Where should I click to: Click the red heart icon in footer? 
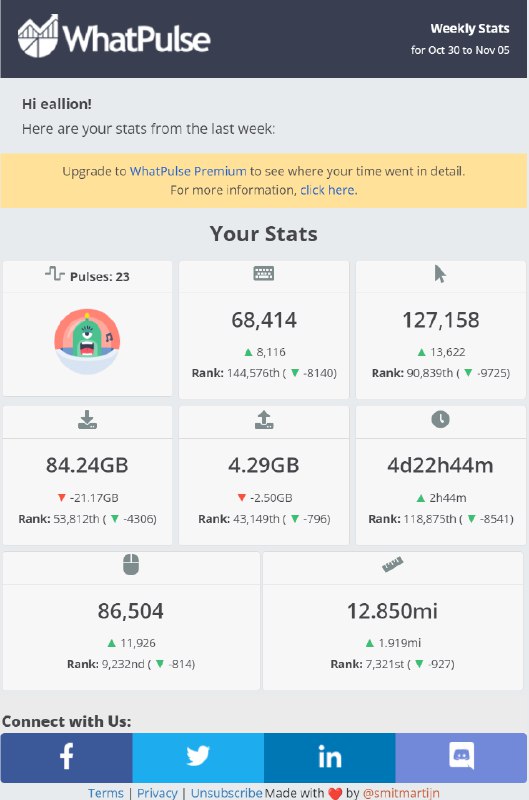[335, 793]
